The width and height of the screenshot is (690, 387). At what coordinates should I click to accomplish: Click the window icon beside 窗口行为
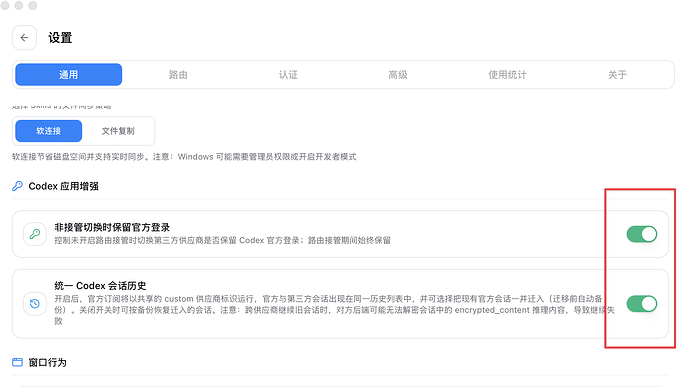pyautogui.click(x=17, y=362)
